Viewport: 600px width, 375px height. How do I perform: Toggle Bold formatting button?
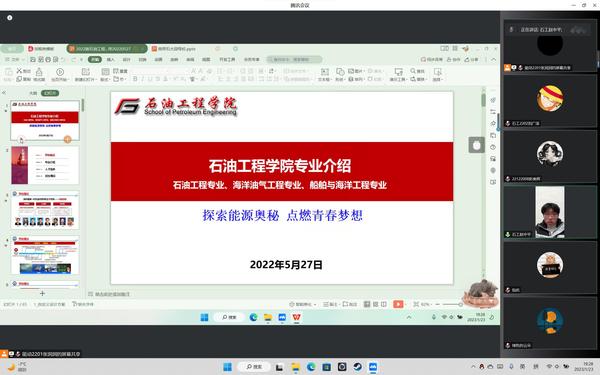coord(135,79)
